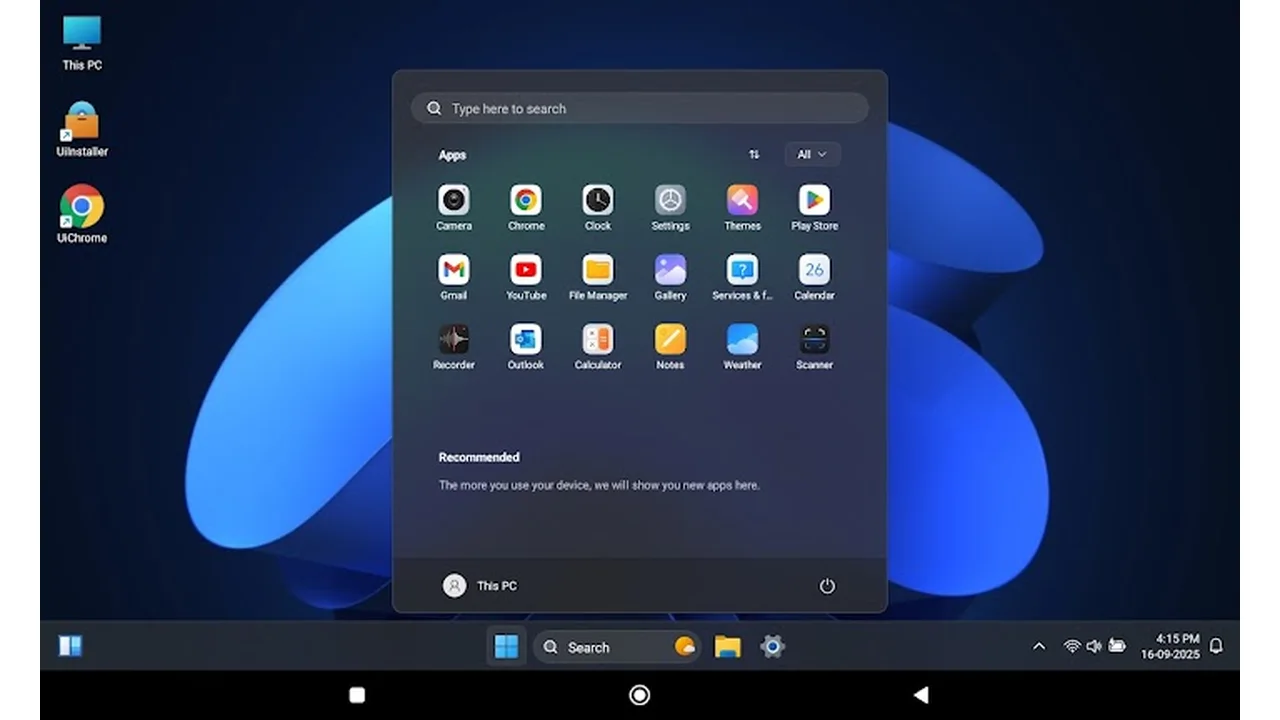This screenshot has height=720, width=1280.
Task: Click the Wi-Fi icon in the system tray
Action: click(x=1072, y=647)
